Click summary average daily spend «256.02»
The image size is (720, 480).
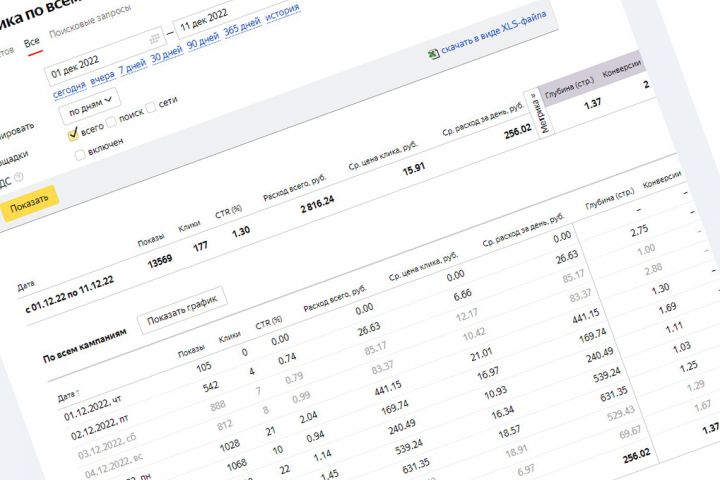coord(518,132)
